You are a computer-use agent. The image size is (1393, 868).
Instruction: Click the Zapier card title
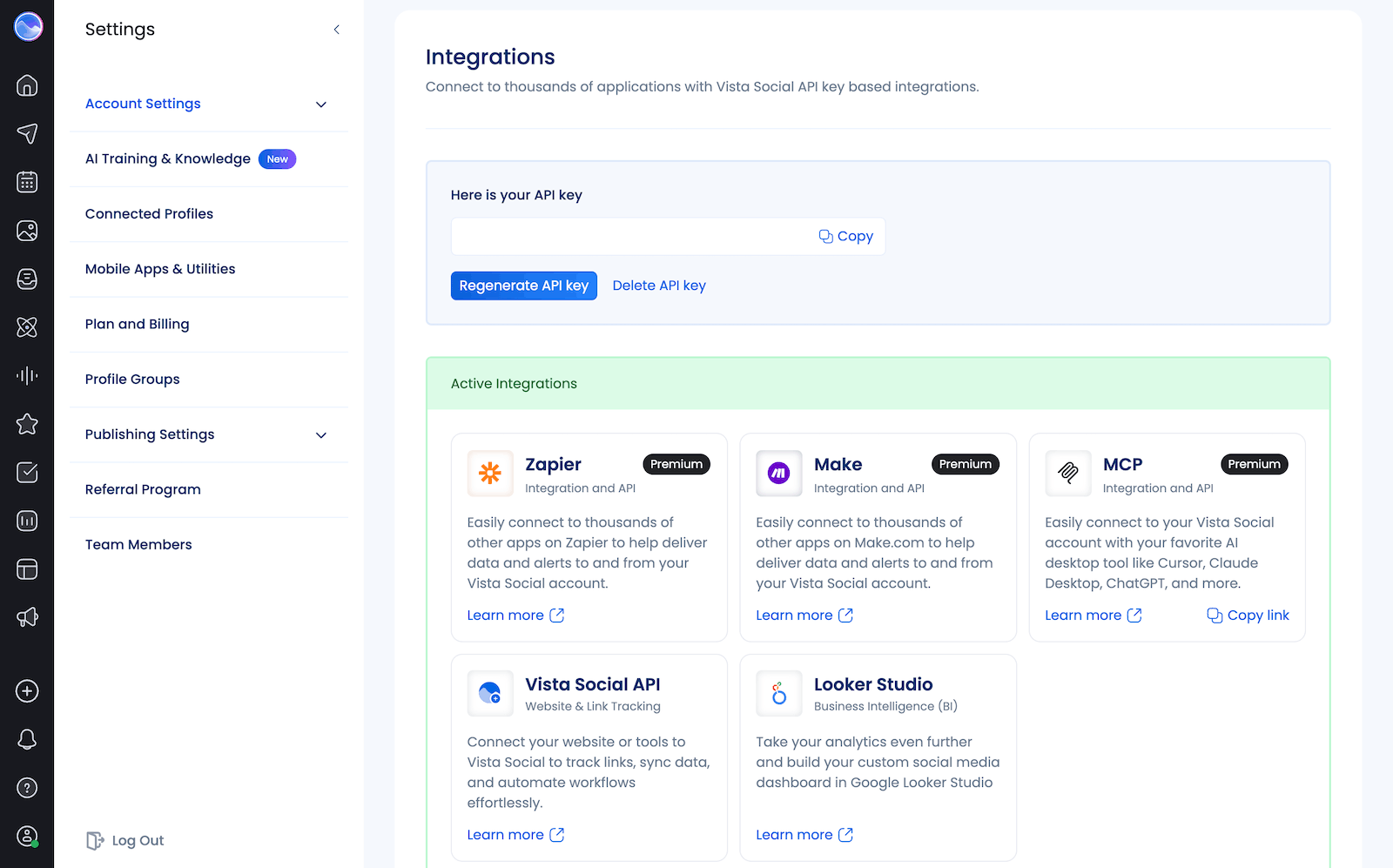[x=553, y=465]
